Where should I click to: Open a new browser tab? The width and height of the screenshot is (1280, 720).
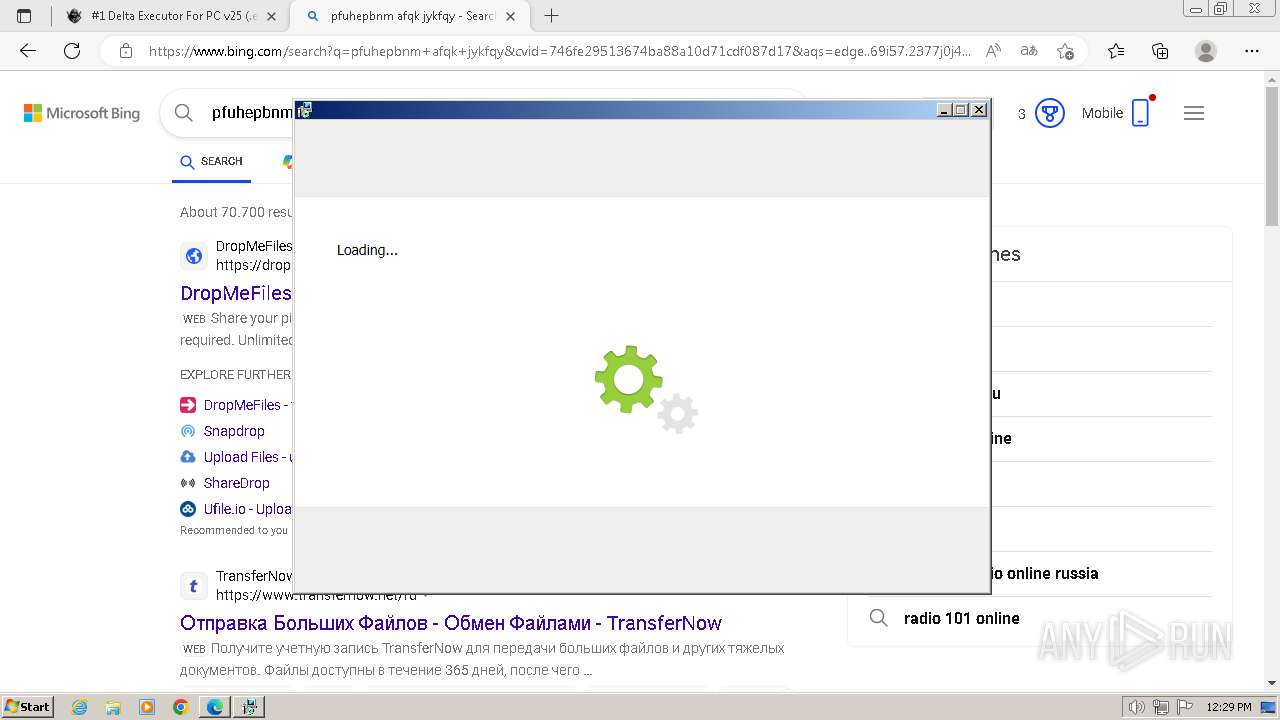[x=551, y=16]
